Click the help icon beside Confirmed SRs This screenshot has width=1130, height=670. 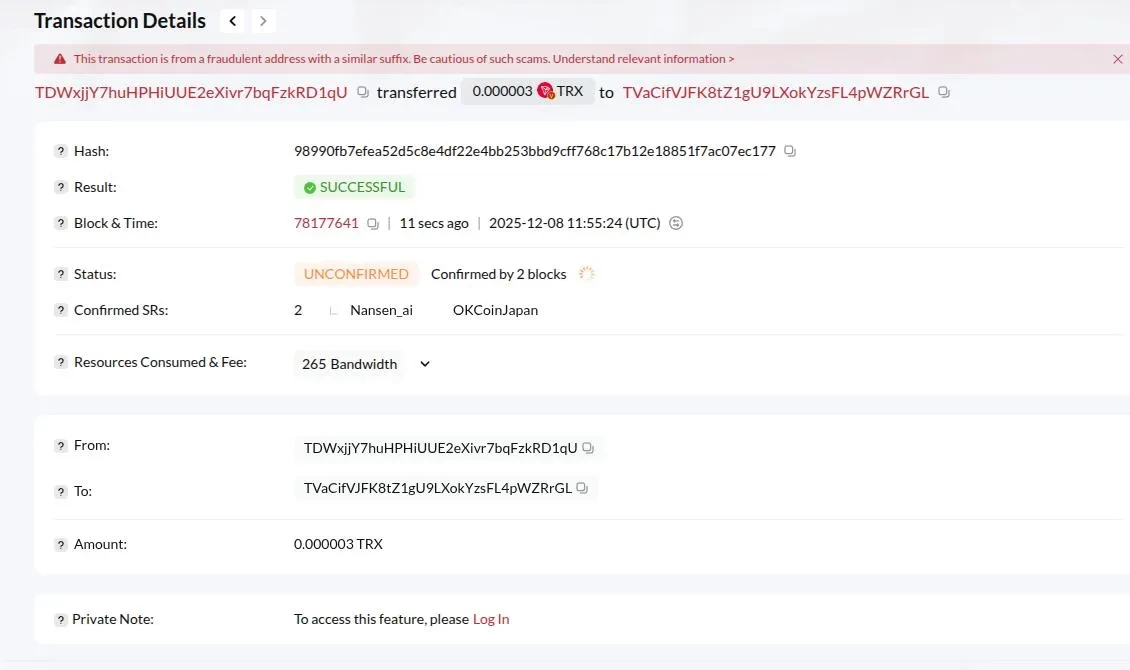click(60, 310)
